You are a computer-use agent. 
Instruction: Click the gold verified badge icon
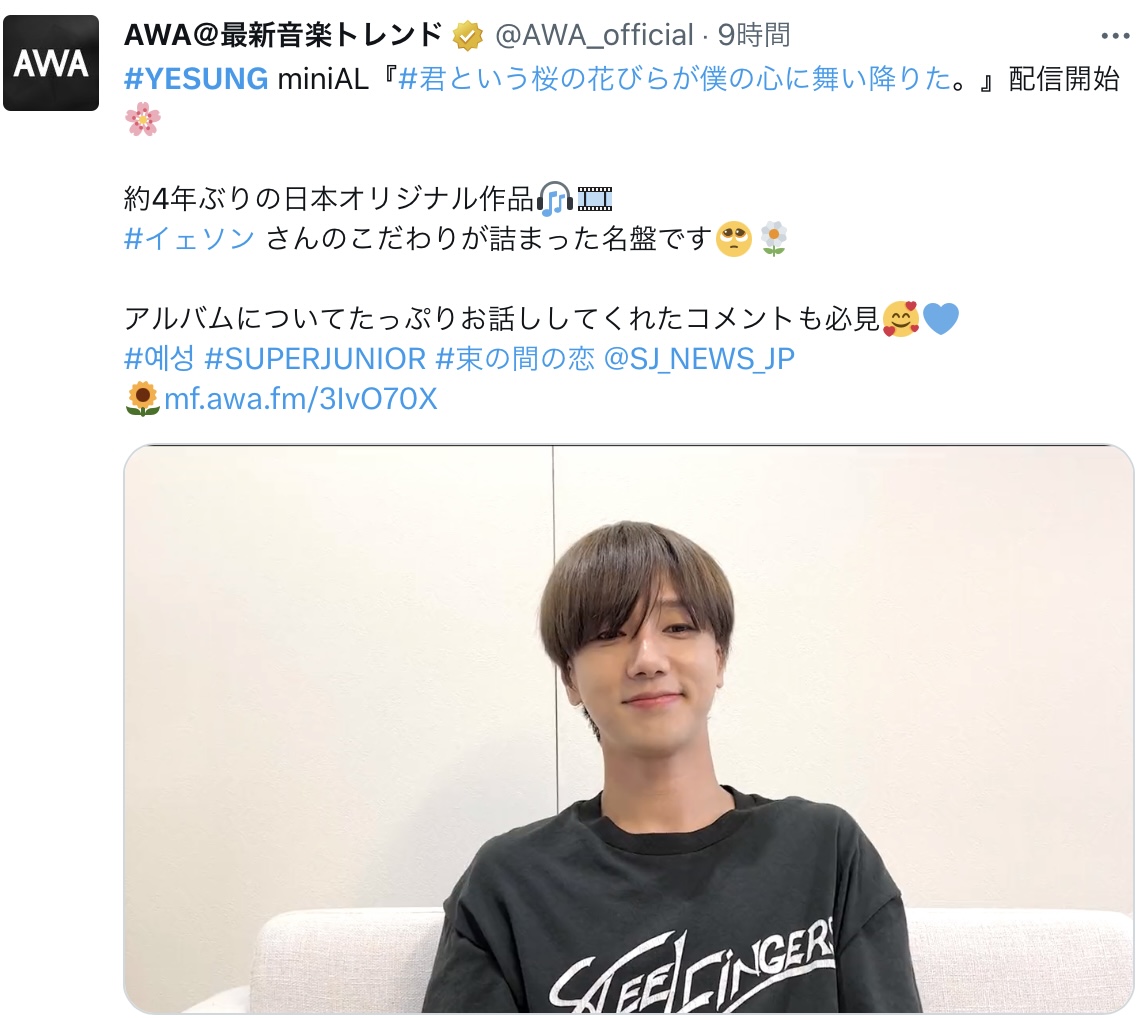click(x=467, y=36)
